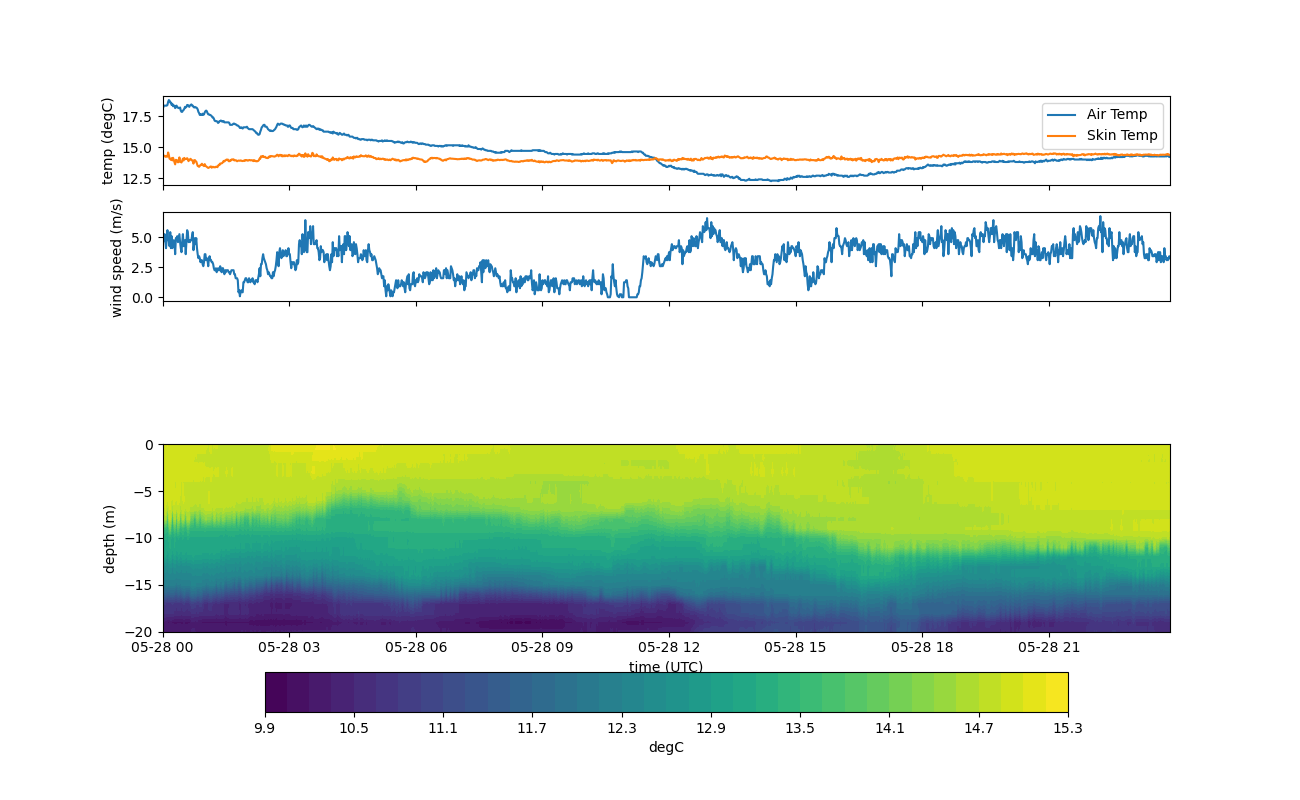Click the 12.3 colorbar tick label

click(622, 728)
